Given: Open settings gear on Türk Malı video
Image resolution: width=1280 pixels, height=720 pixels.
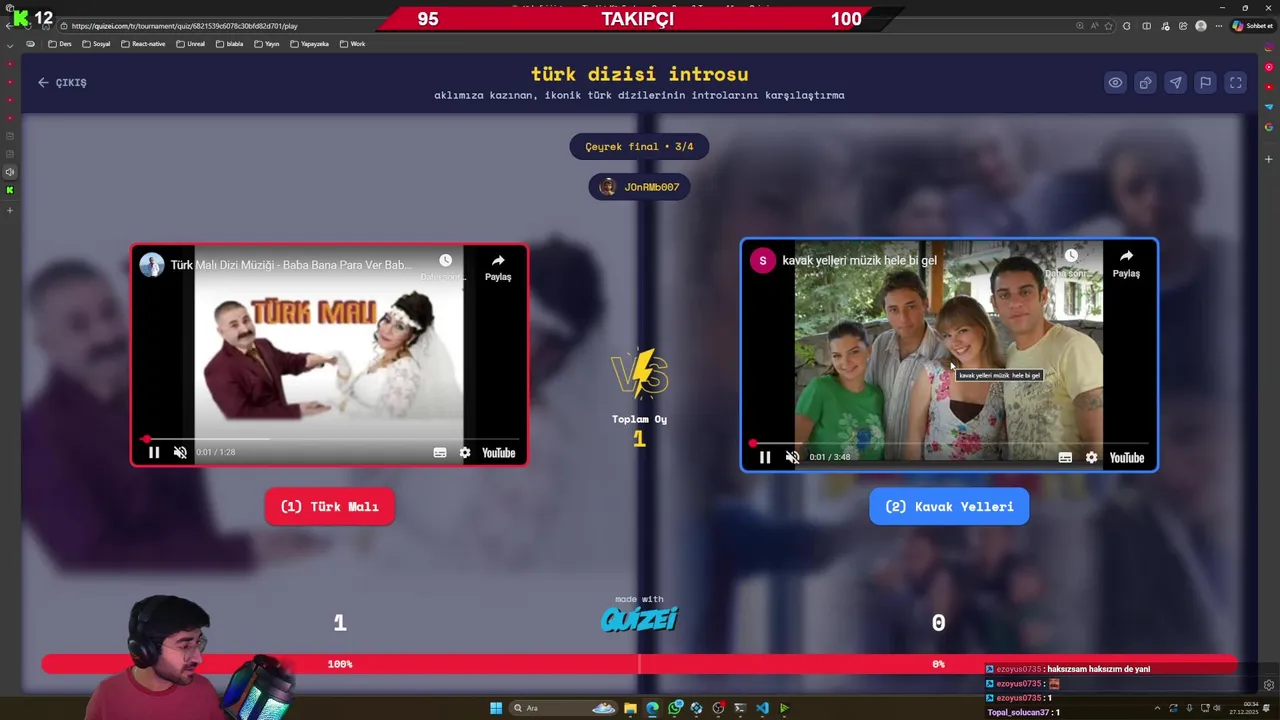Looking at the screenshot, I should click(x=465, y=453).
